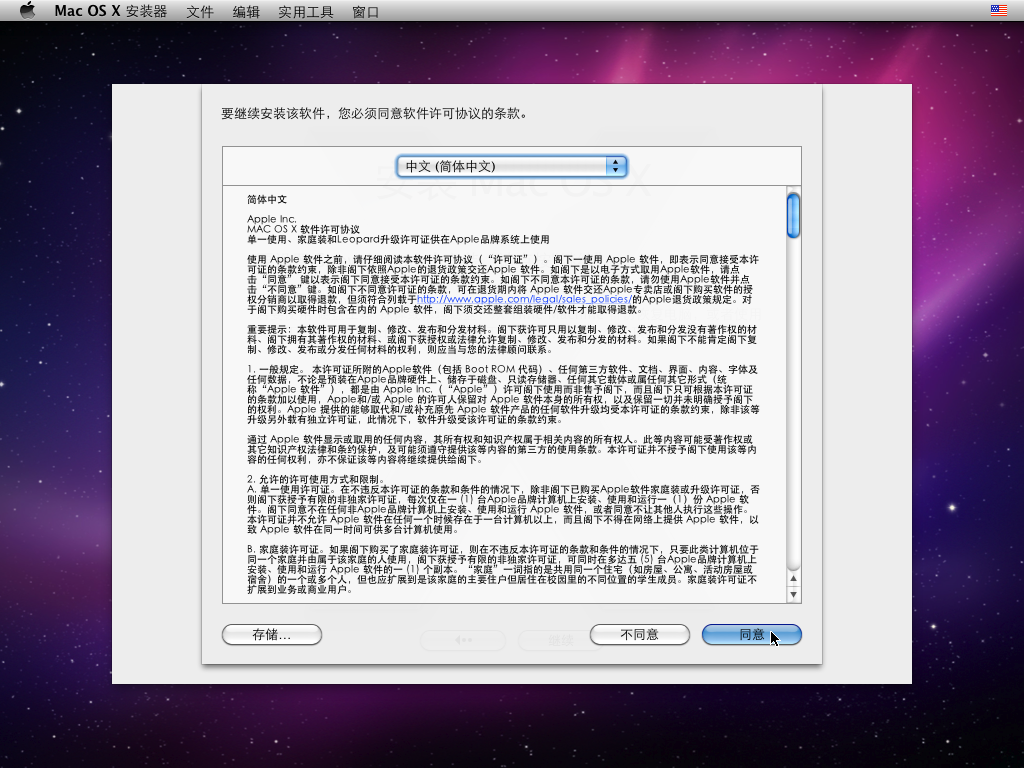This screenshot has width=1024, height=768.
Task: Click the 2. 允许的许可使用方式和限制 heading
Action: pos(316,479)
